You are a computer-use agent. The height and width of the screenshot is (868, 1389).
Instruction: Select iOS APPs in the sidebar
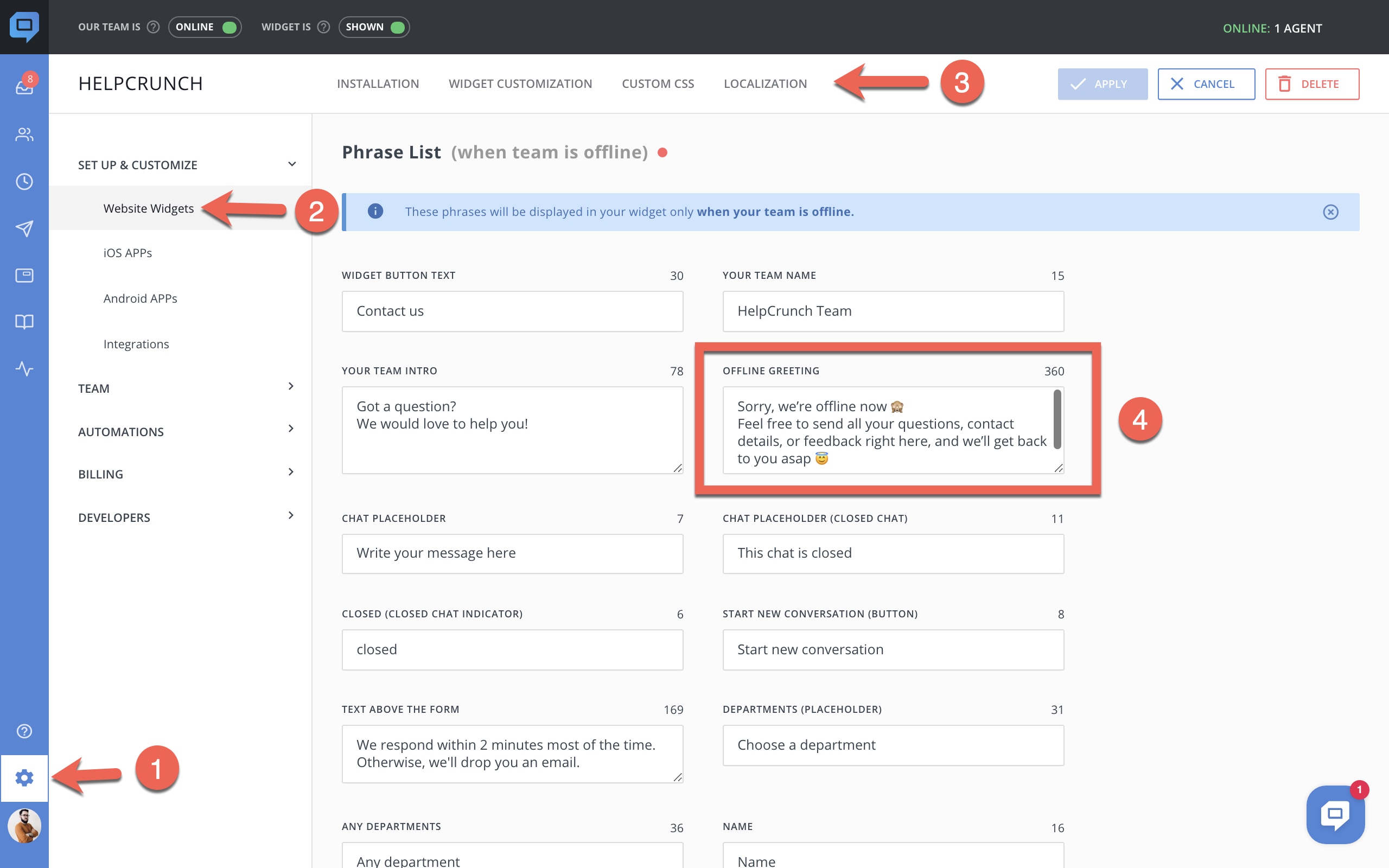(x=128, y=253)
